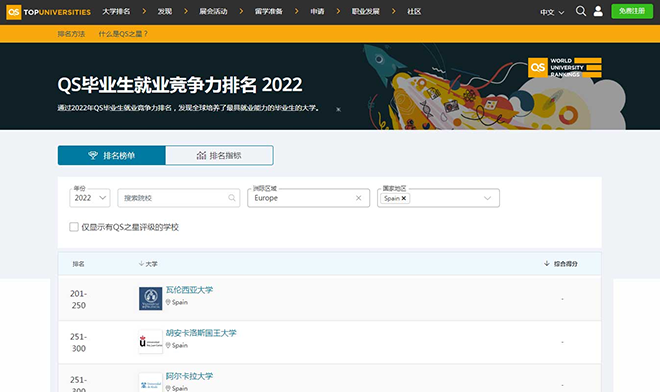Click the QS World University Rankings badge
Screen dimensions: 660x392
564,67
